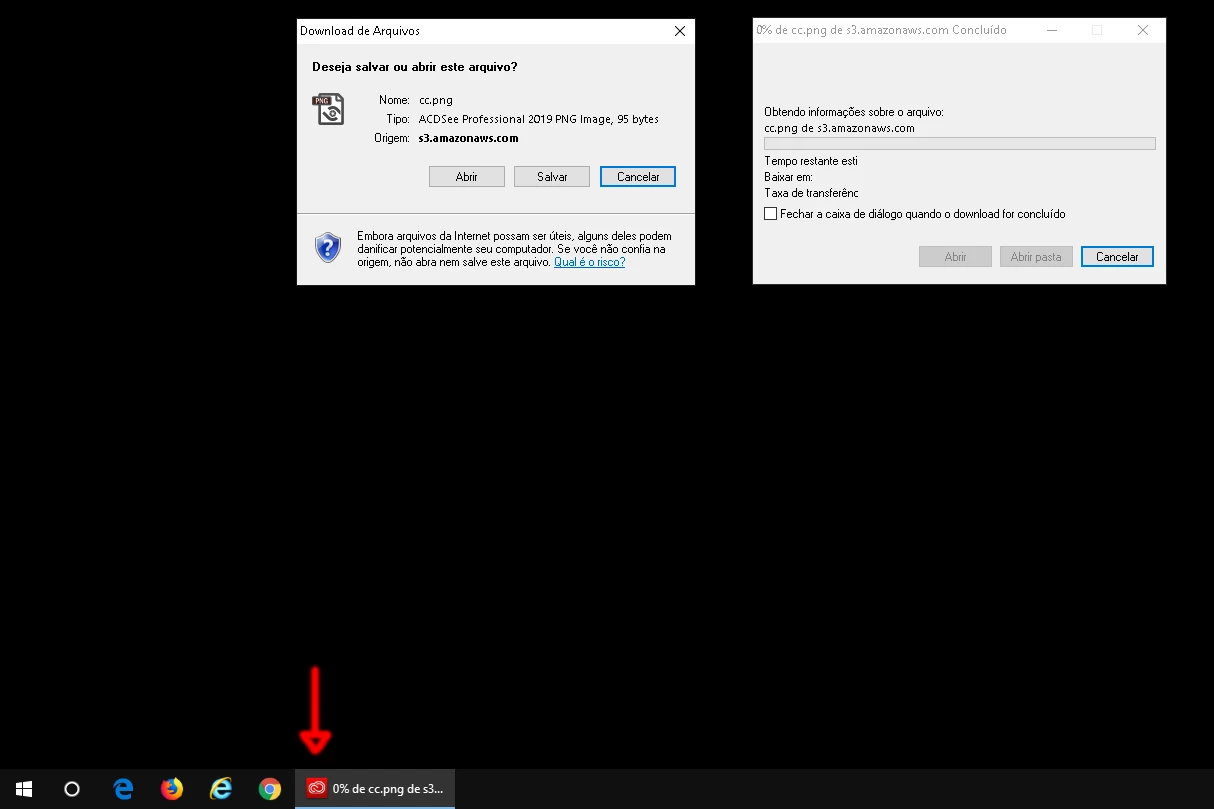Click the Salvar button
This screenshot has width=1214, height=809.
[552, 176]
